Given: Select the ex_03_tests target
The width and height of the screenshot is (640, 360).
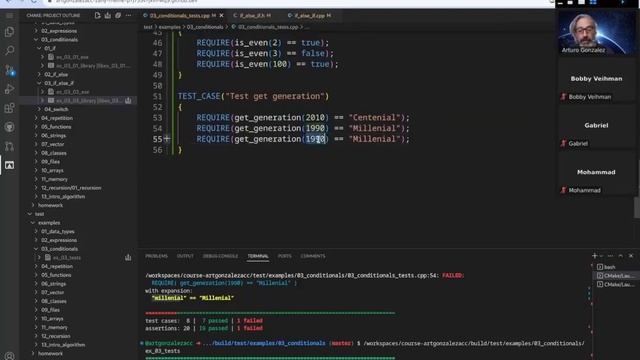Looking at the screenshot, I should 67,258.
